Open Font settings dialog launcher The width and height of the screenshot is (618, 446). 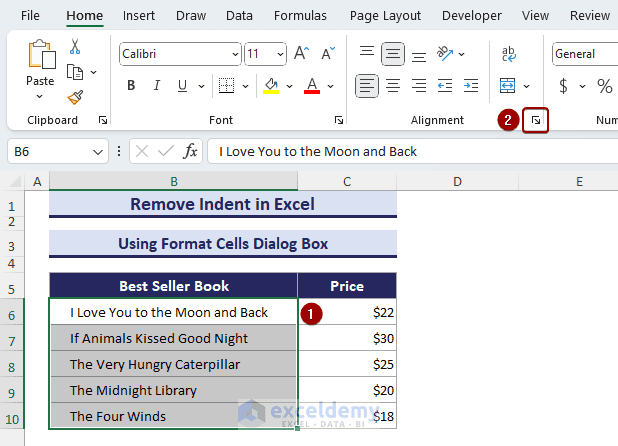tap(339, 120)
